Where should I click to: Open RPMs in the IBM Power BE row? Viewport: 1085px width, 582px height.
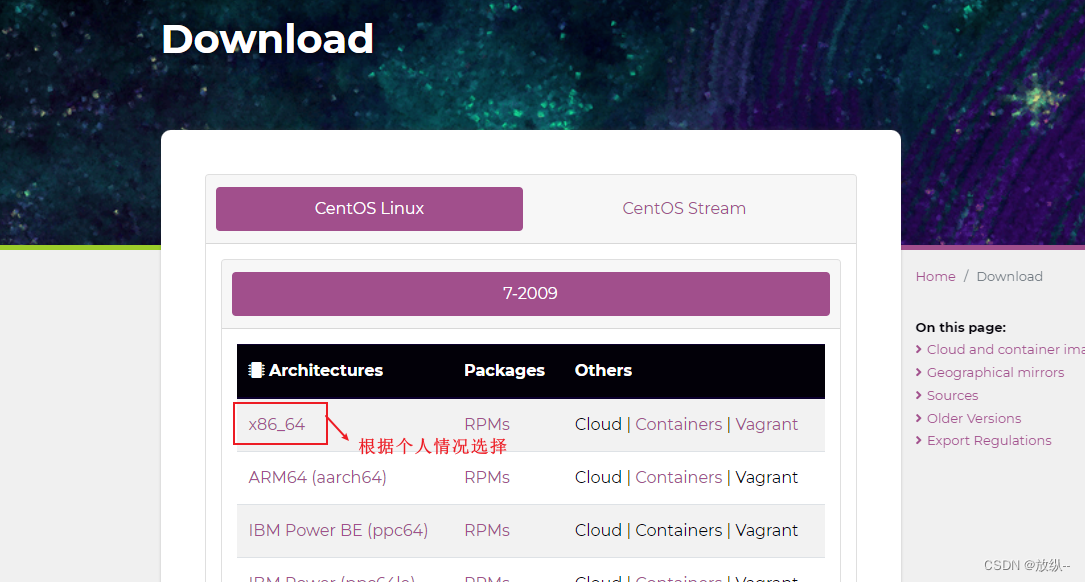[487, 530]
